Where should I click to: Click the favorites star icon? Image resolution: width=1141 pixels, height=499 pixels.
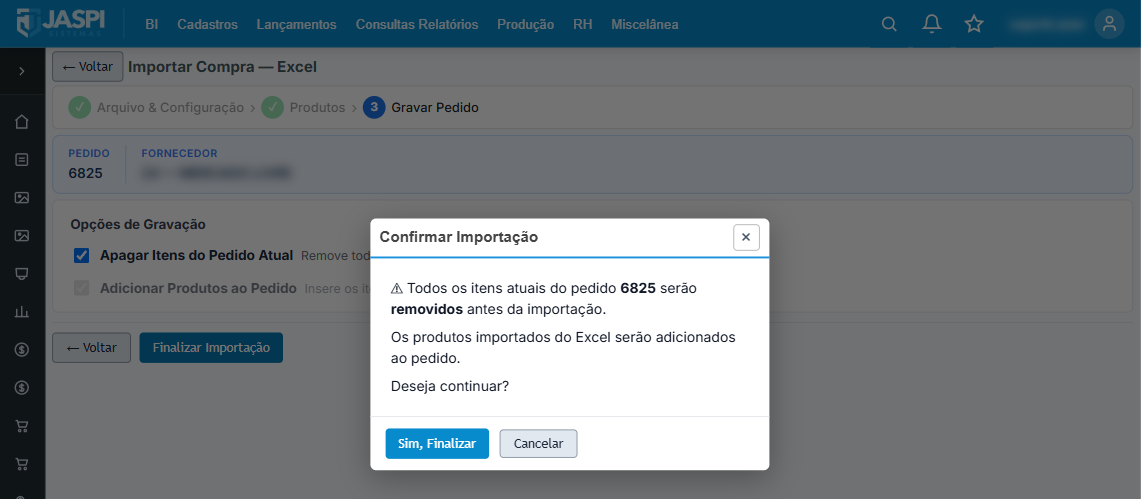coord(974,24)
